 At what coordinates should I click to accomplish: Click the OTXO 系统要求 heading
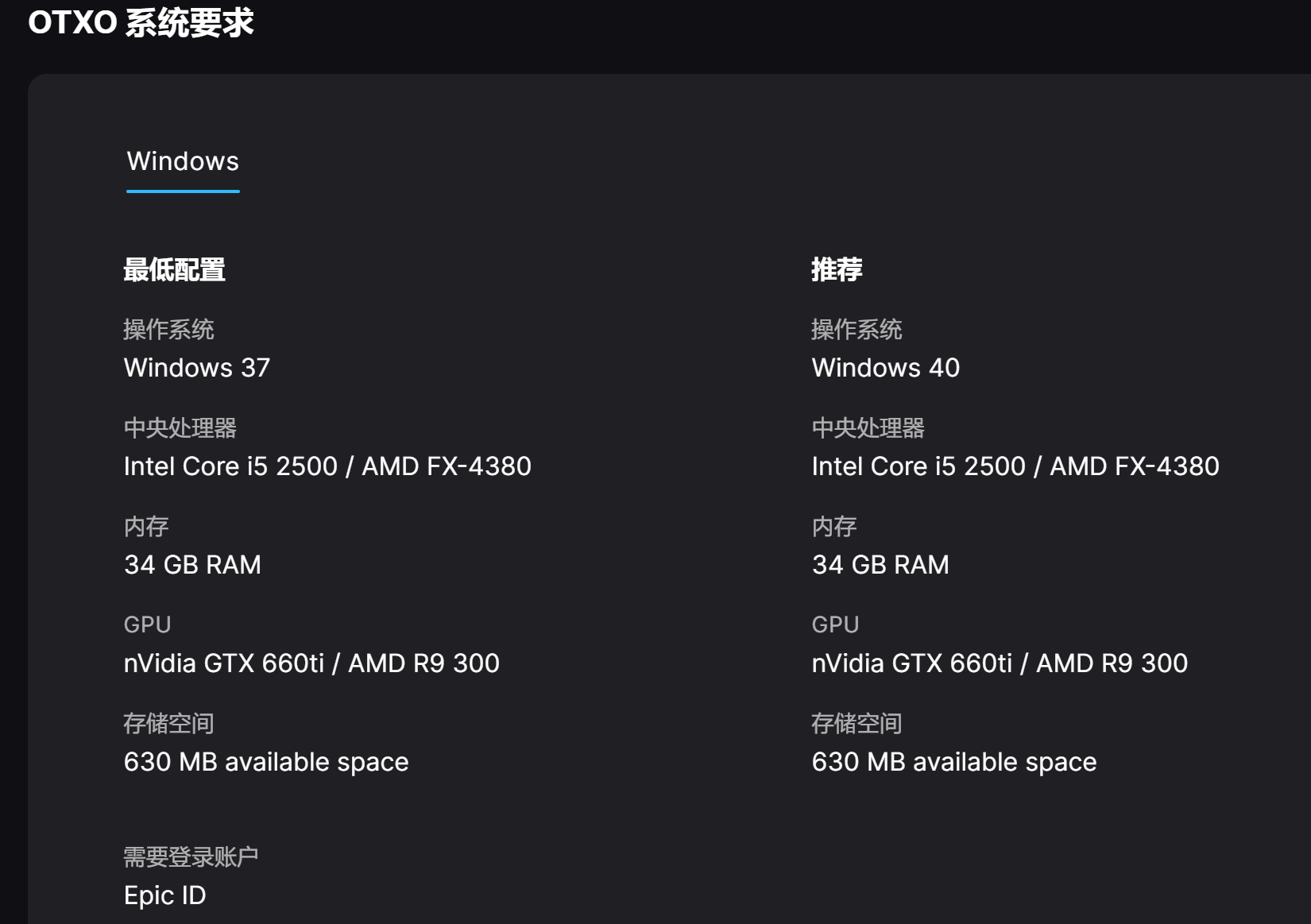(141, 22)
